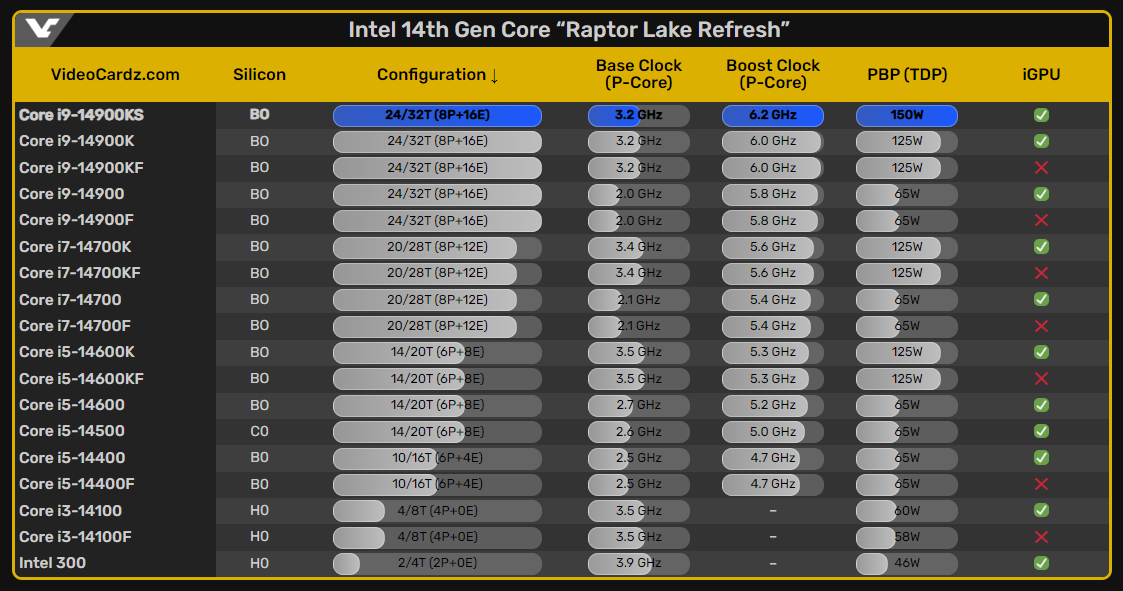Select the Core i7-14700K row name
Image resolution: width=1123 pixels, height=591 pixels.
point(75,246)
